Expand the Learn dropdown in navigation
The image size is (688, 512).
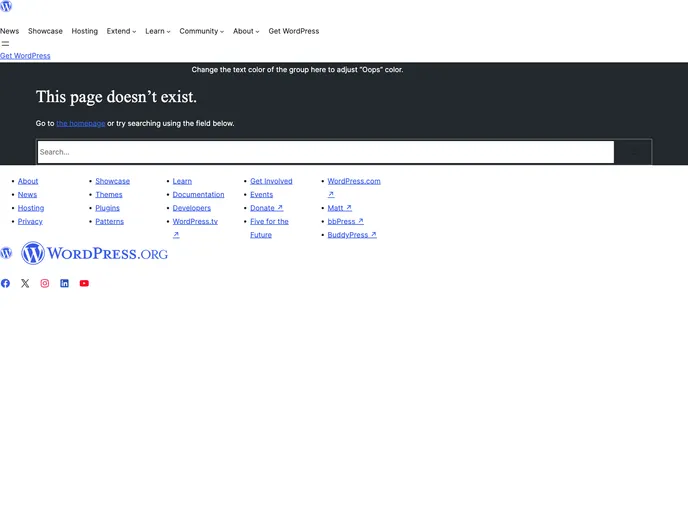point(158,31)
